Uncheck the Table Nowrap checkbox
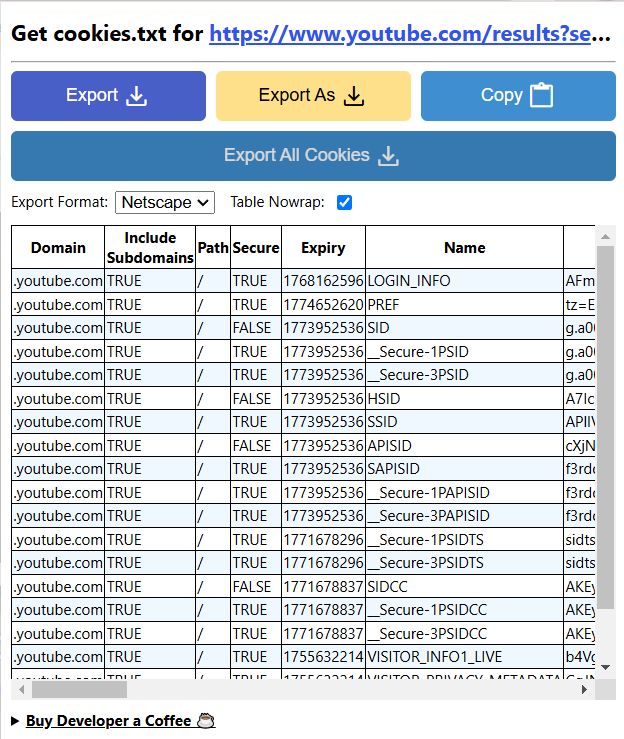Screen dimensions: 624x739 (x=345, y=202)
